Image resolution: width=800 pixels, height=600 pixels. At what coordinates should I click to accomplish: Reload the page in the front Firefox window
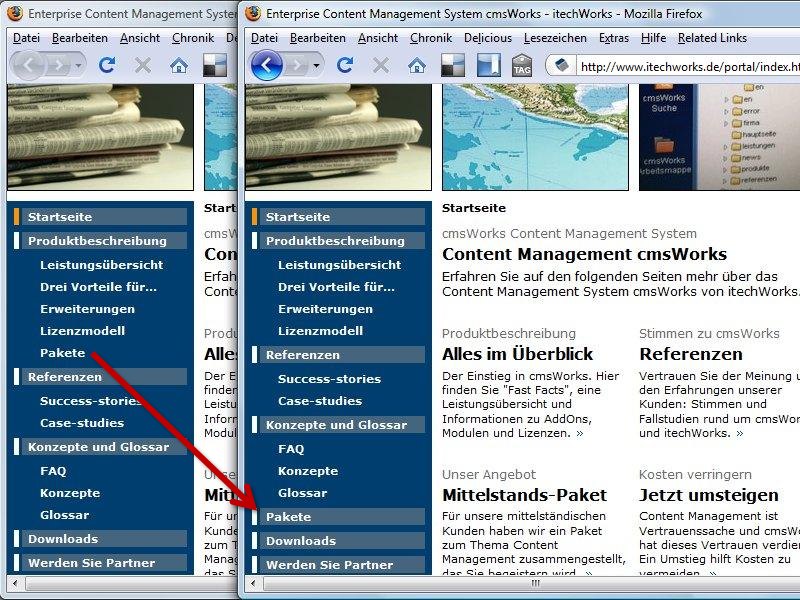tap(345, 65)
